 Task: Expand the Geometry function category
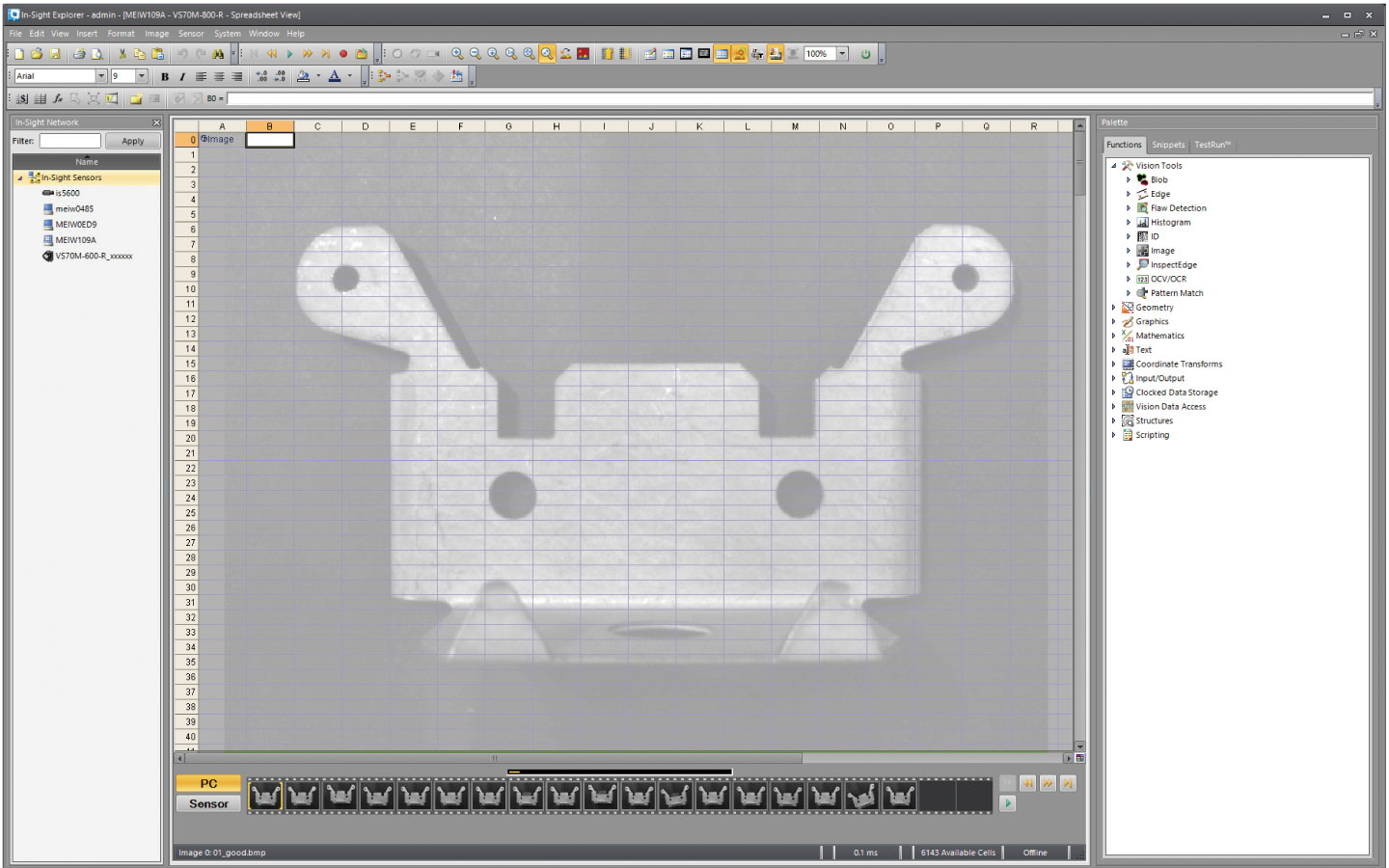pyautogui.click(x=1114, y=308)
